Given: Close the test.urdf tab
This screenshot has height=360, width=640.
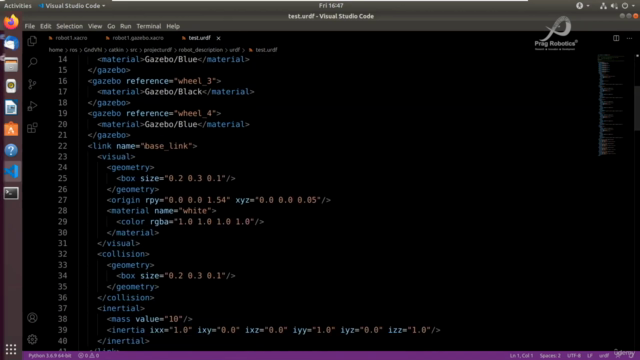Looking at the screenshot, I should point(218,38).
